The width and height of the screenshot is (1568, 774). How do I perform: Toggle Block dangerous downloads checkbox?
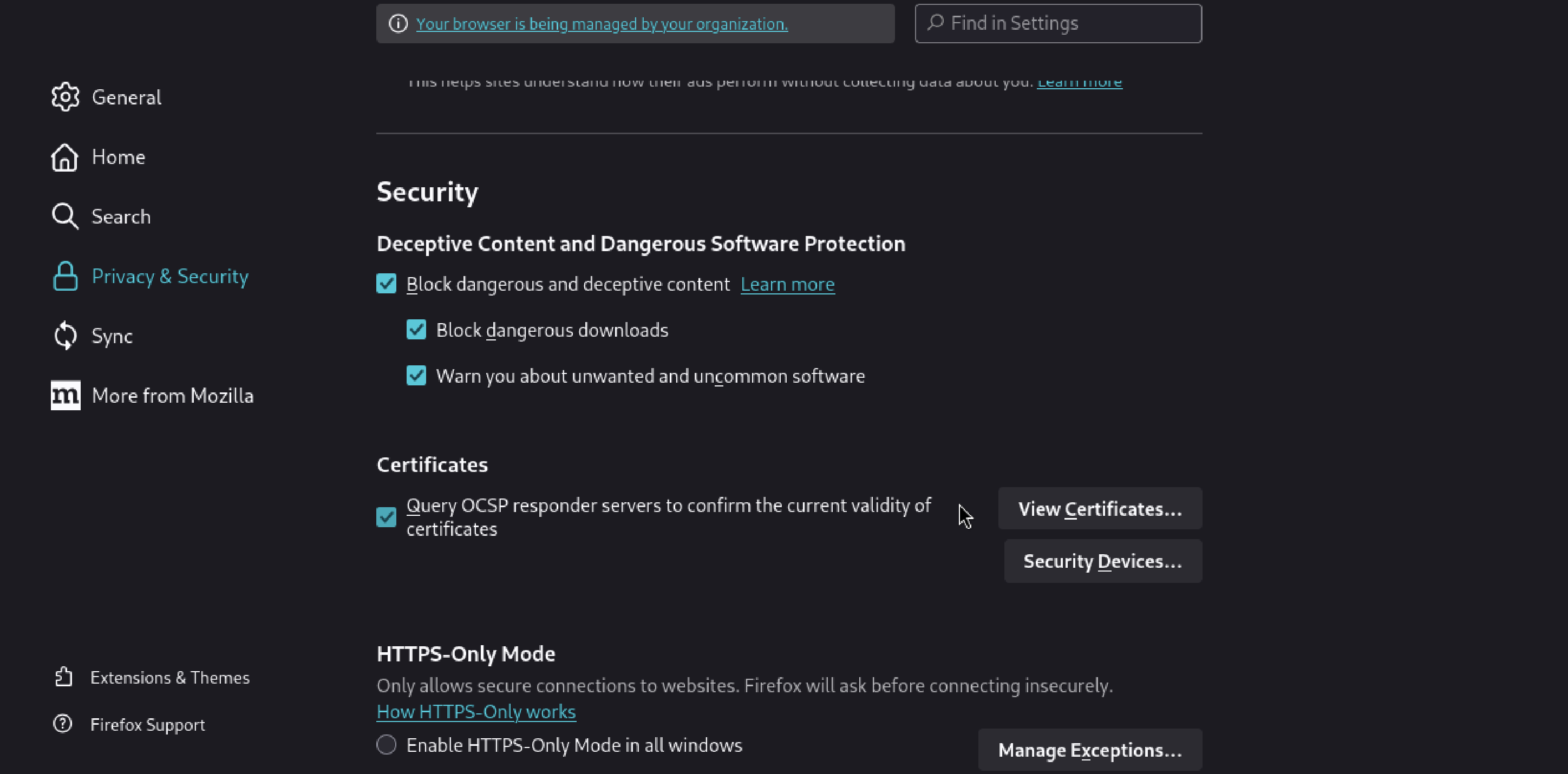click(416, 330)
